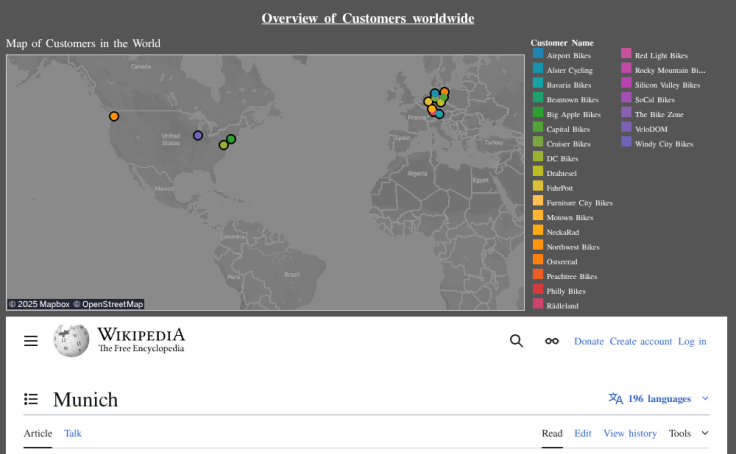Click the yellow marker in western Germany

pyautogui.click(x=428, y=101)
